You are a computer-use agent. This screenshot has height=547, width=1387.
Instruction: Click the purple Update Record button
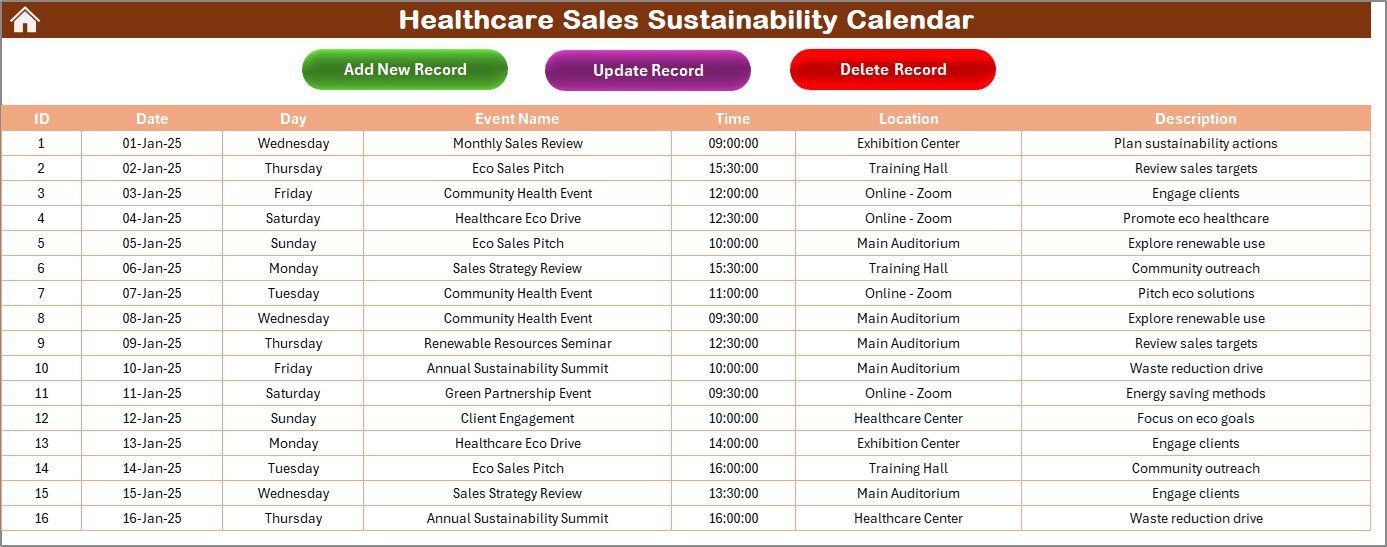point(647,70)
